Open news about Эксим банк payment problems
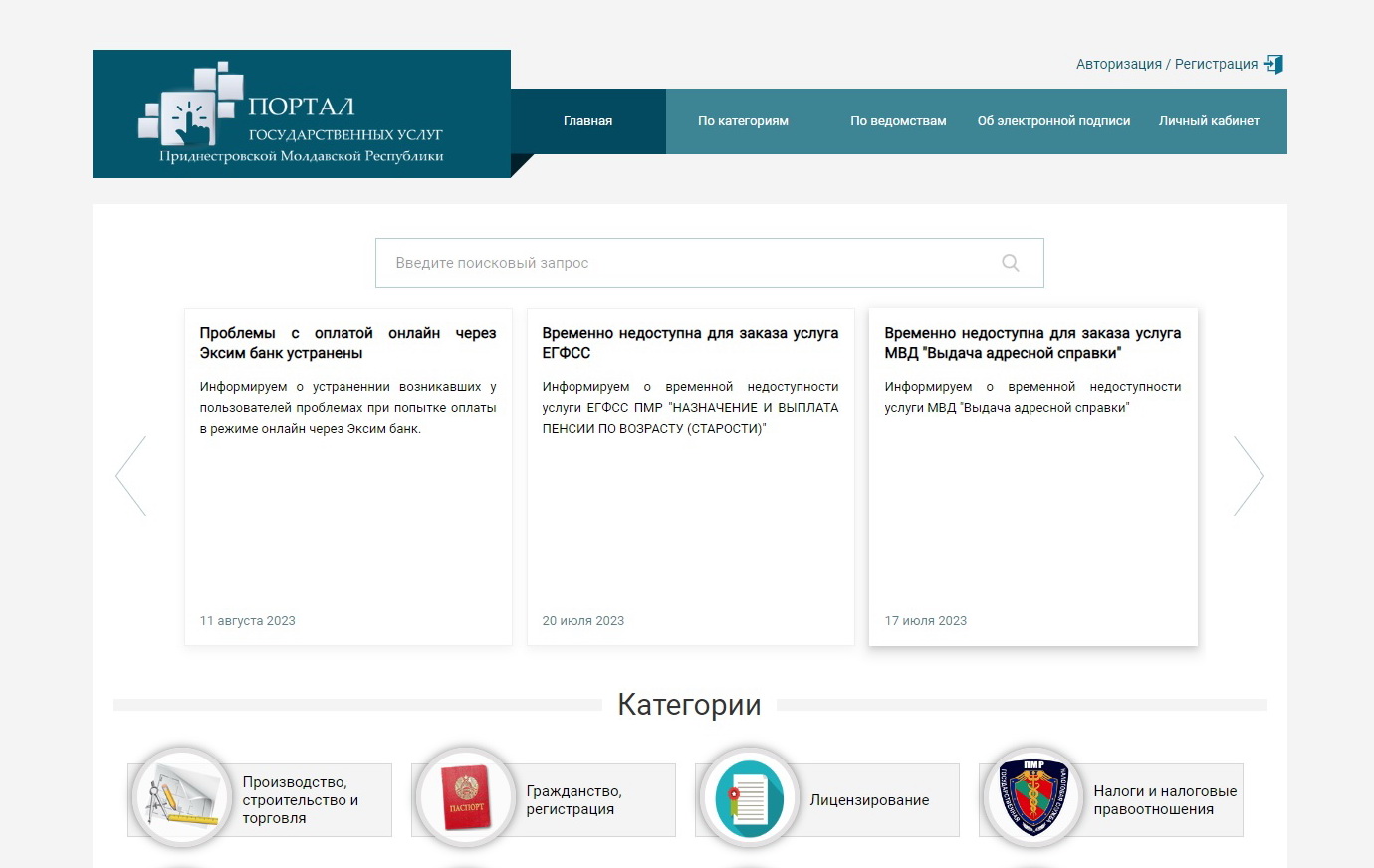1374x868 pixels. [x=347, y=343]
